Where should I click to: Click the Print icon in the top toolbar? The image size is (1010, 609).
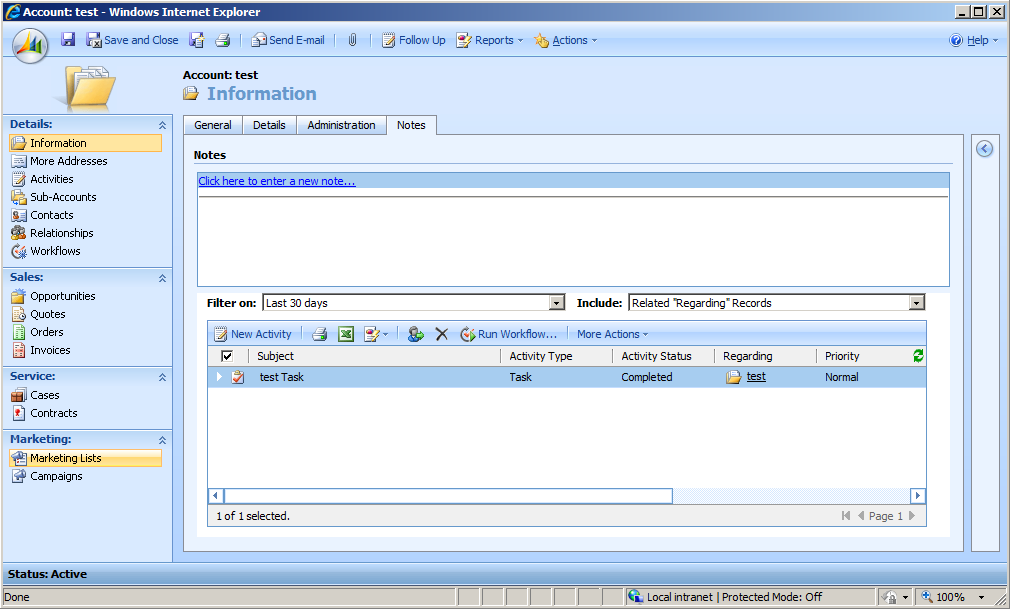[223, 40]
